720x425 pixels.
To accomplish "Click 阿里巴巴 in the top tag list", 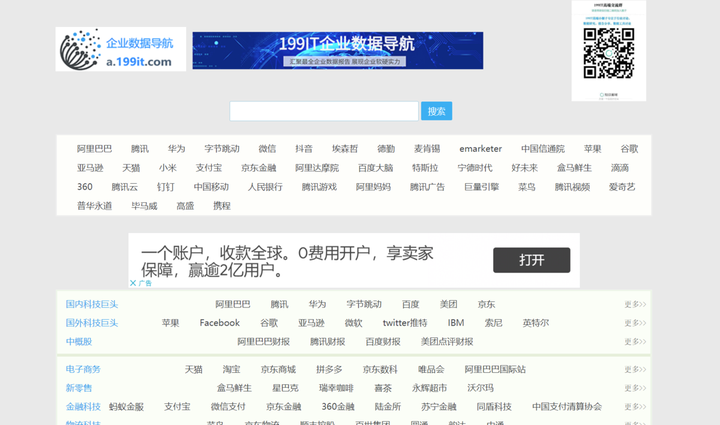I will (x=95, y=149).
